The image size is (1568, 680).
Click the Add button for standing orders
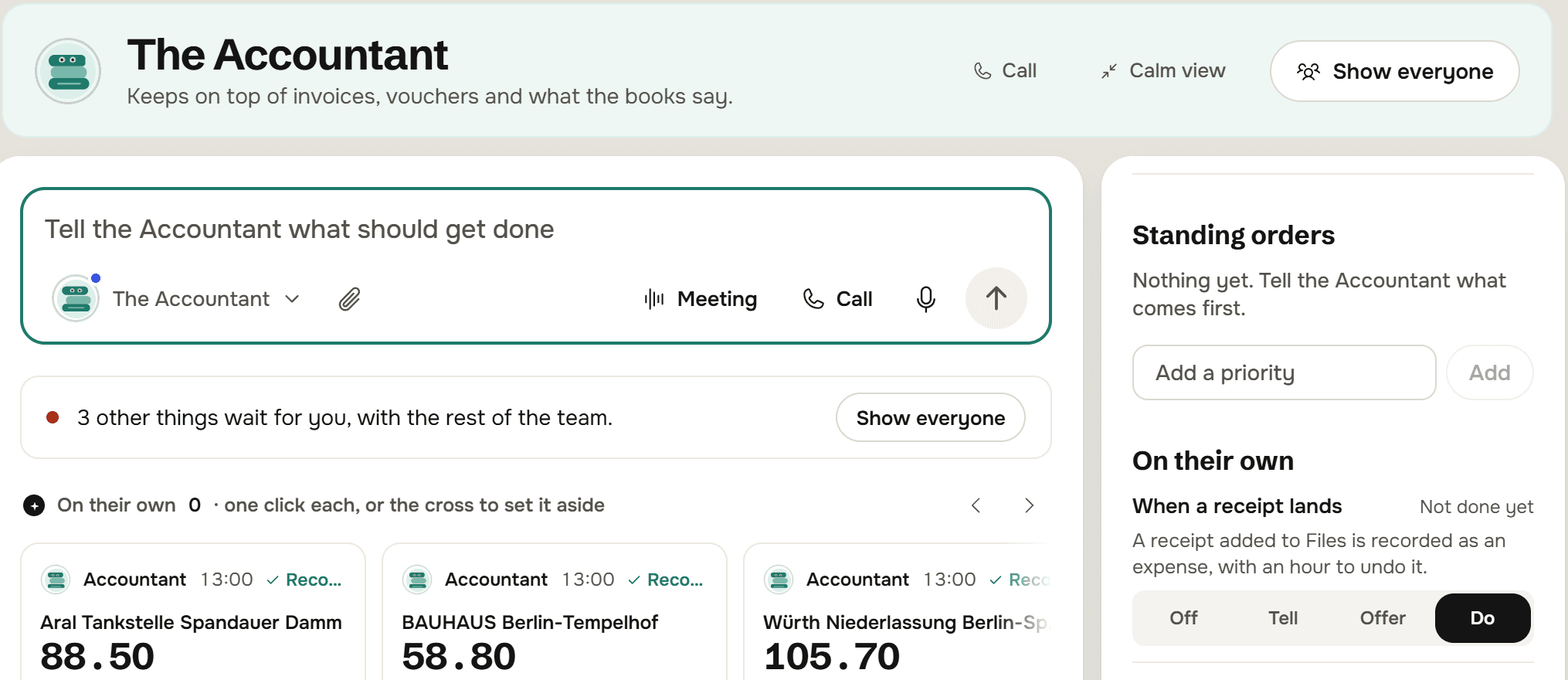click(x=1489, y=372)
